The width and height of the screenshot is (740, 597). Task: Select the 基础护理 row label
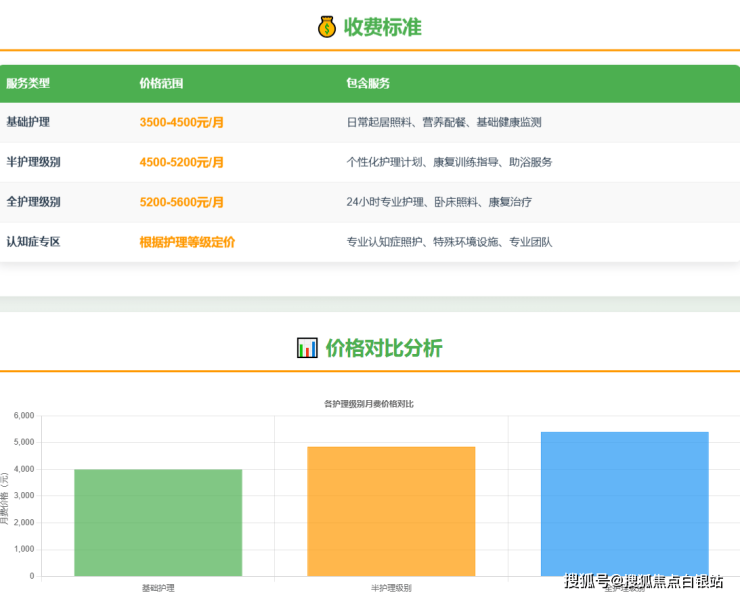28,122
